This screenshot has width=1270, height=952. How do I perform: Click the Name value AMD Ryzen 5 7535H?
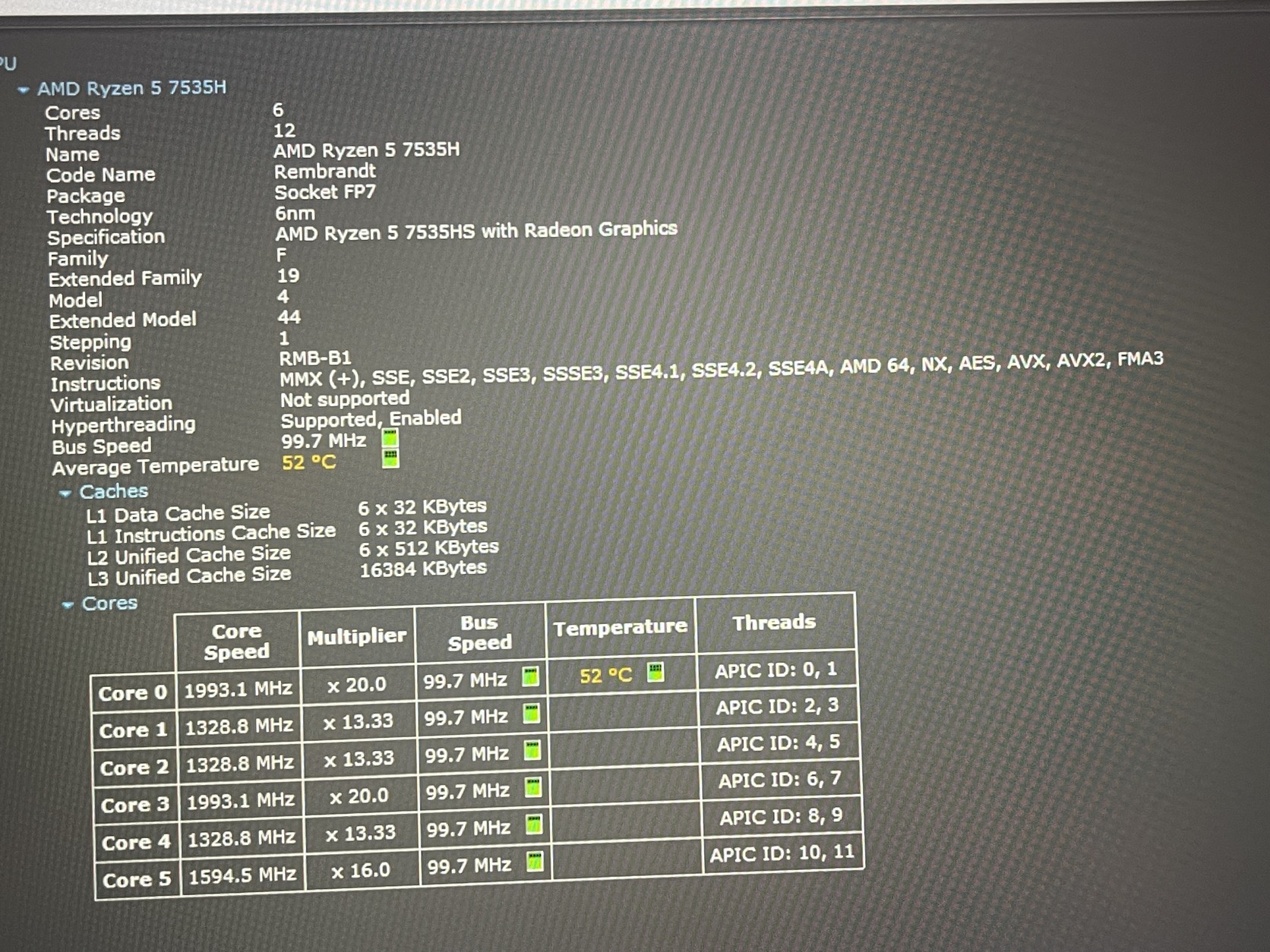click(367, 150)
